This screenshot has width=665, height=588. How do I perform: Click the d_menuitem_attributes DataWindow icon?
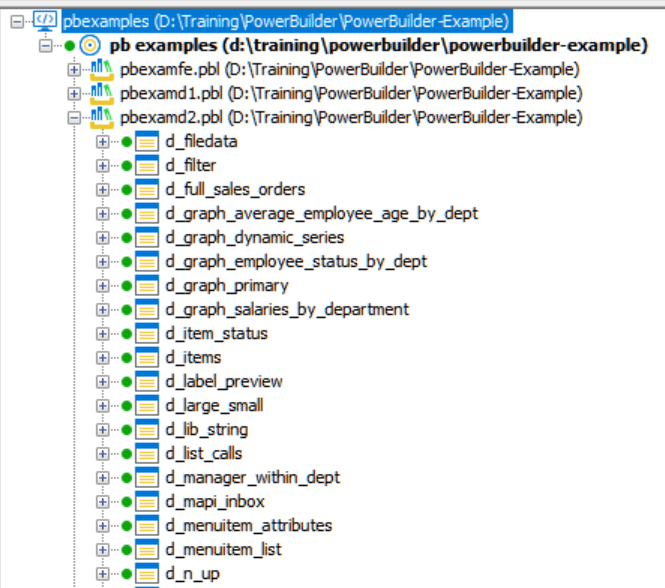click(x=147, y=526)
